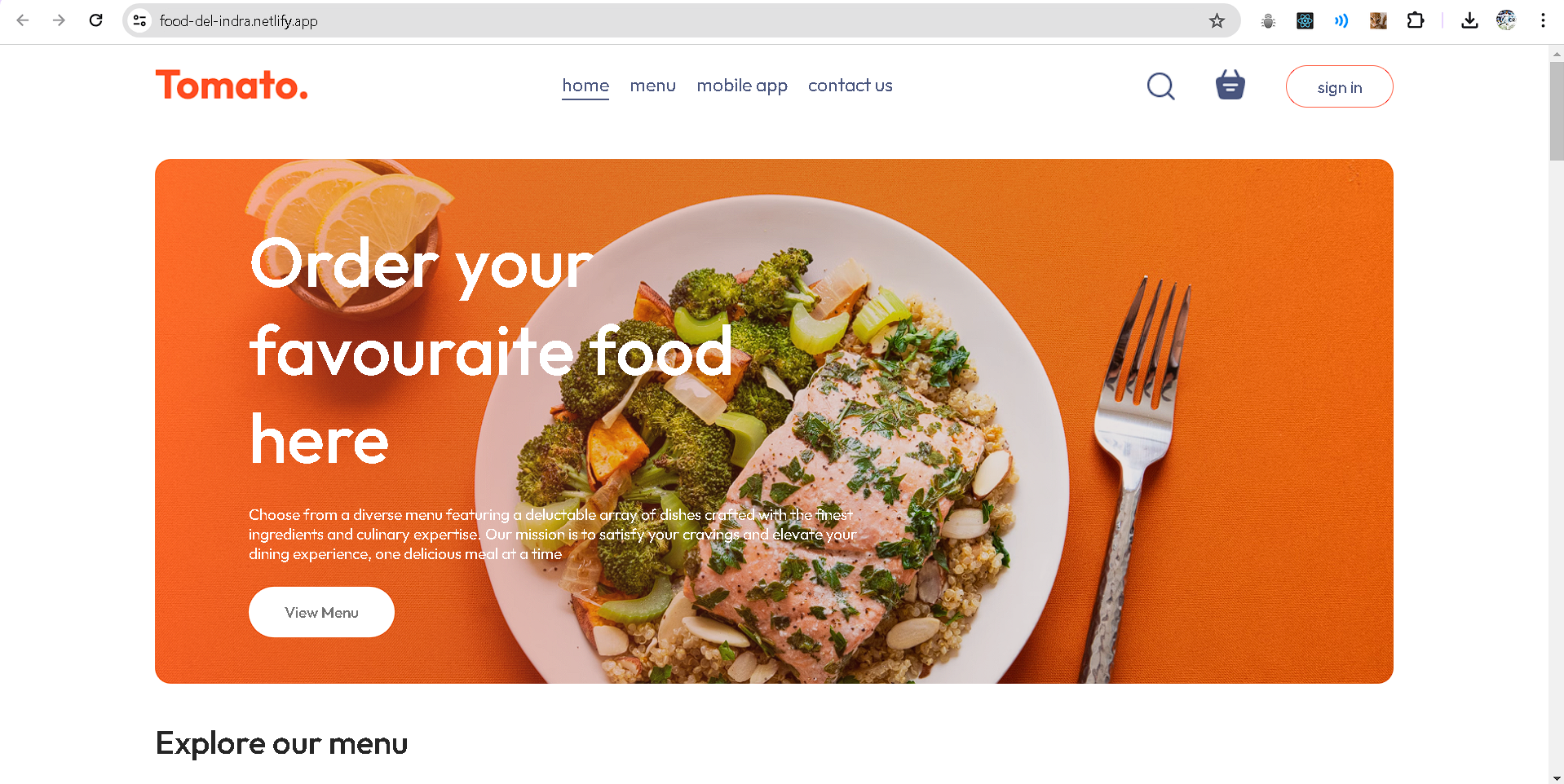Screen dimensions: 1564x784
Task: Open the browser downloads icon
Action: [1469, 20]
